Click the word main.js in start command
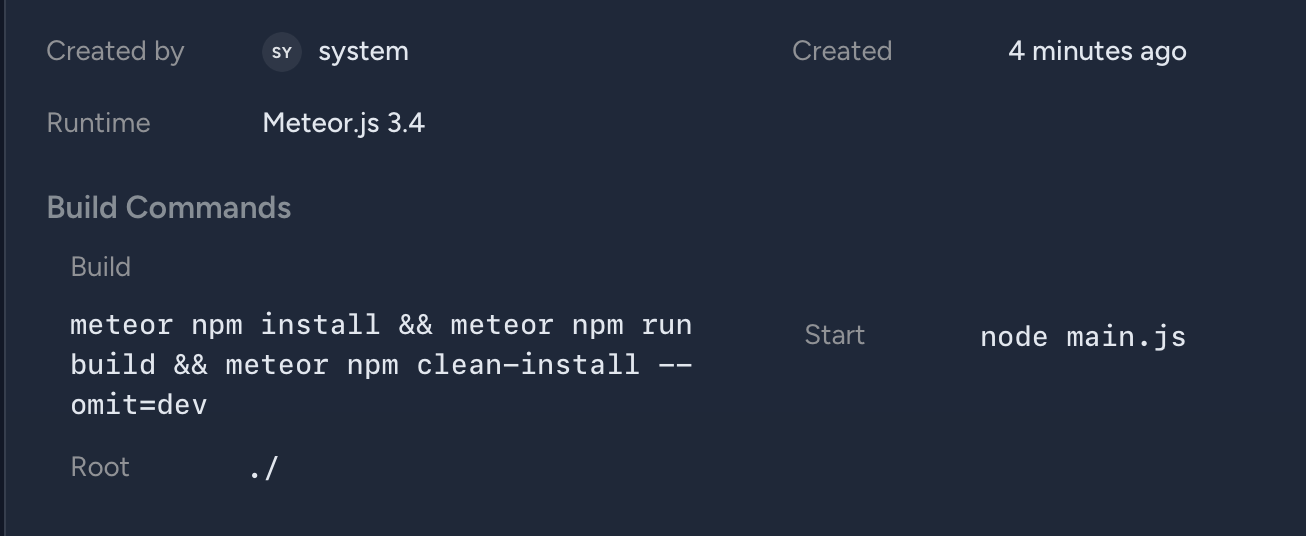Viewport: 1306px width, 536px height. [x=1126, y=336]
